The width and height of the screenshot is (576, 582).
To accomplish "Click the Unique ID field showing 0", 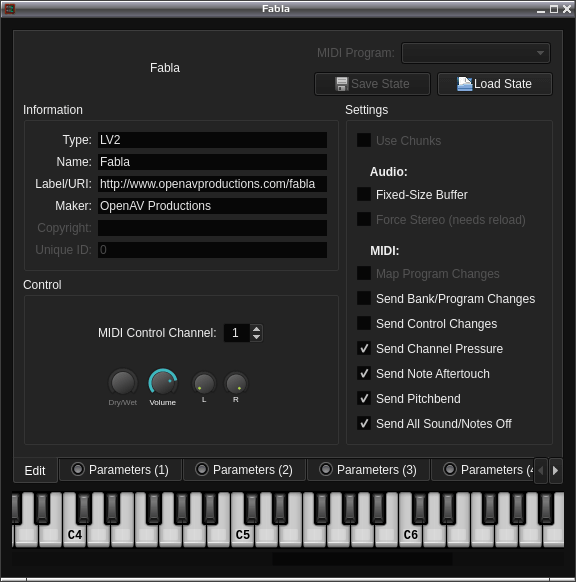I will 212,249.
